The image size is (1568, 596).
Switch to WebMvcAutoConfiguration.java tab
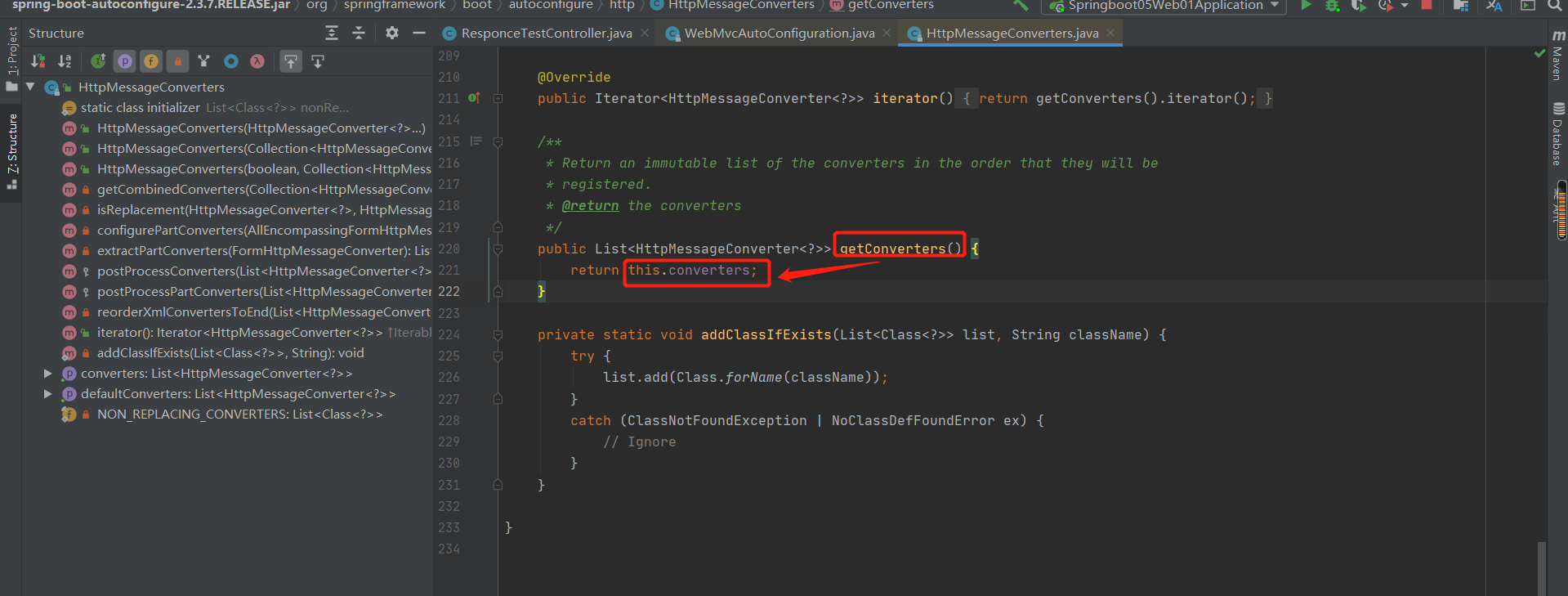pyautogui.click(x=780, y=33)
